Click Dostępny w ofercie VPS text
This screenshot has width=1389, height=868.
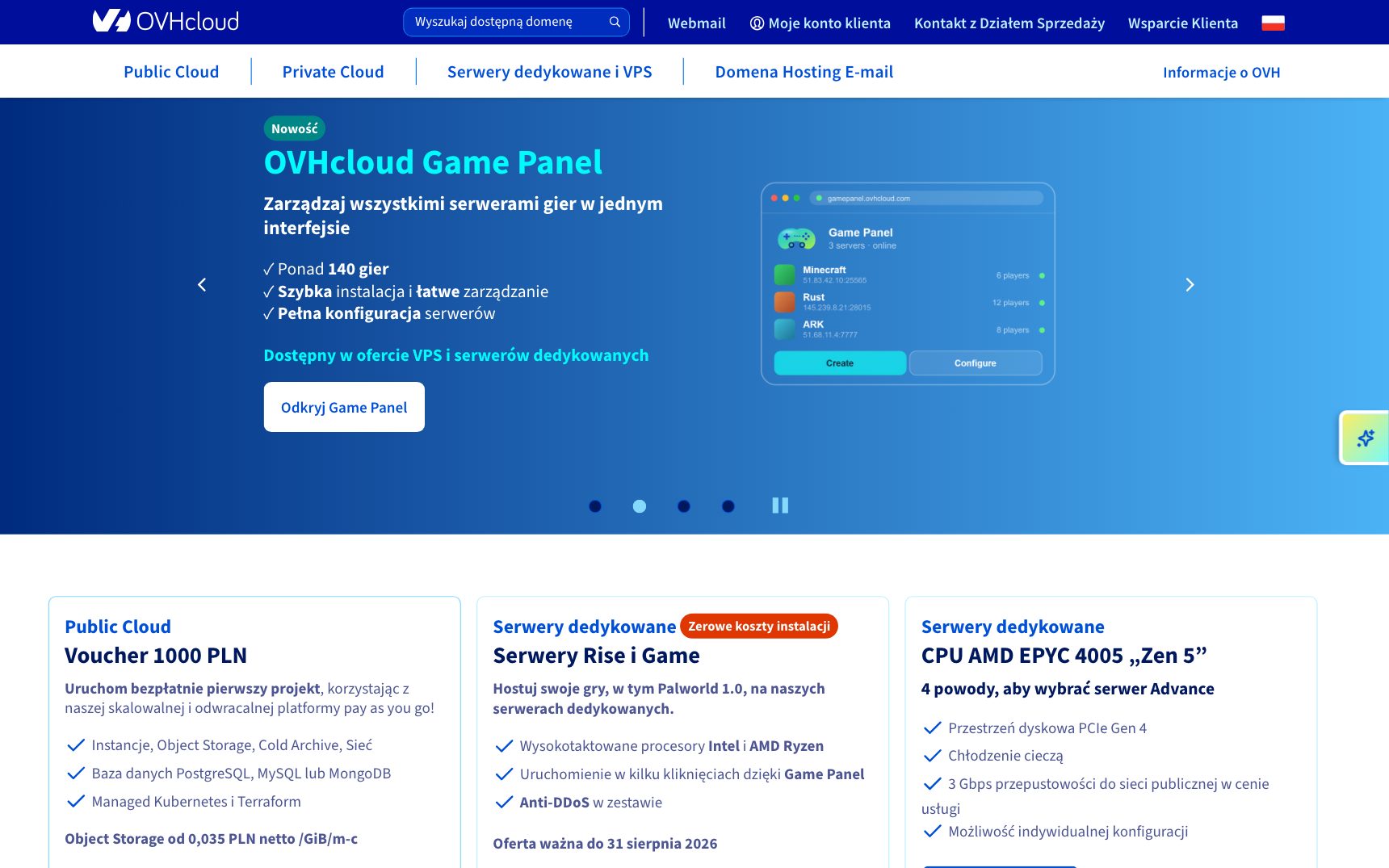pyautogui.click(x=455, y=355)
